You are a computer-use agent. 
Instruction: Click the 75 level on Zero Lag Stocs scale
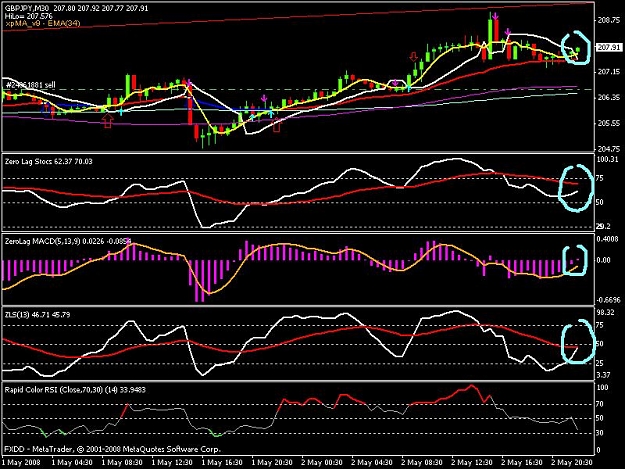(x=601, y=179)
